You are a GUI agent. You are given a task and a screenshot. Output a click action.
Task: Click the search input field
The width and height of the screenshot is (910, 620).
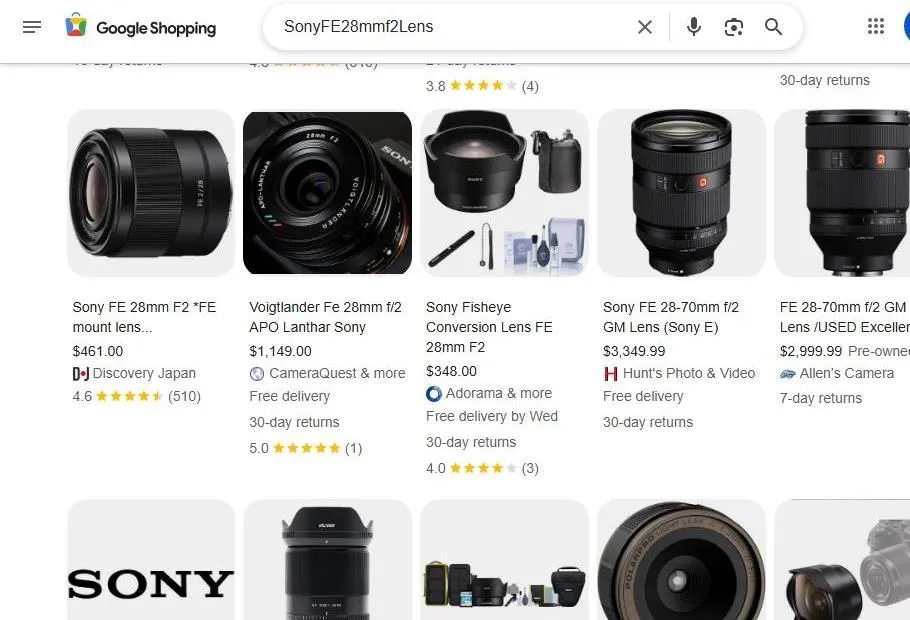(450, 27)
